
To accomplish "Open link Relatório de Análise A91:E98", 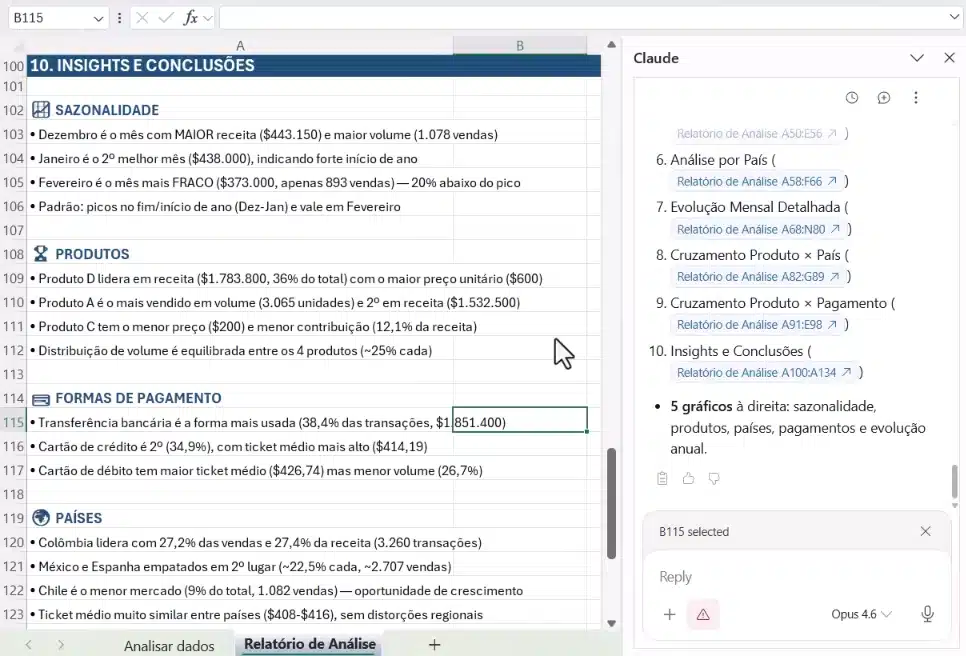I will pos(757,325).
